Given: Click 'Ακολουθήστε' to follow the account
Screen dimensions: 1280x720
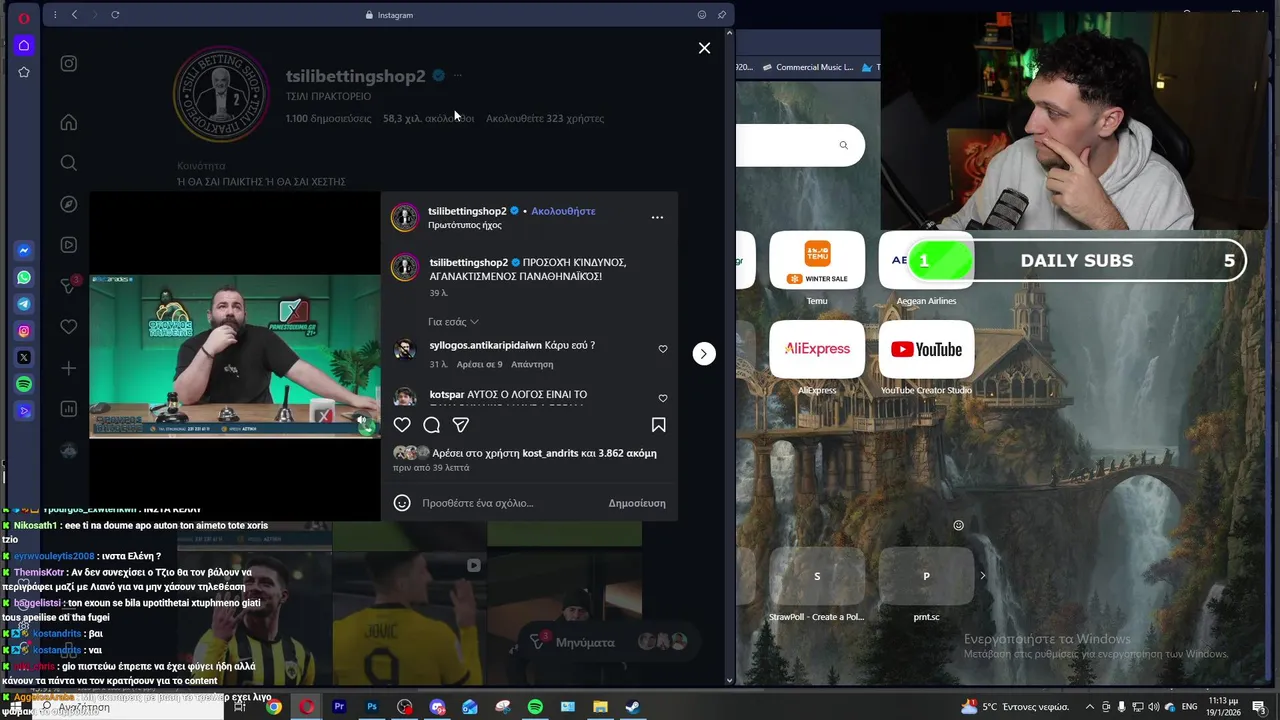Looking at the screenshot, I should 563,211.
